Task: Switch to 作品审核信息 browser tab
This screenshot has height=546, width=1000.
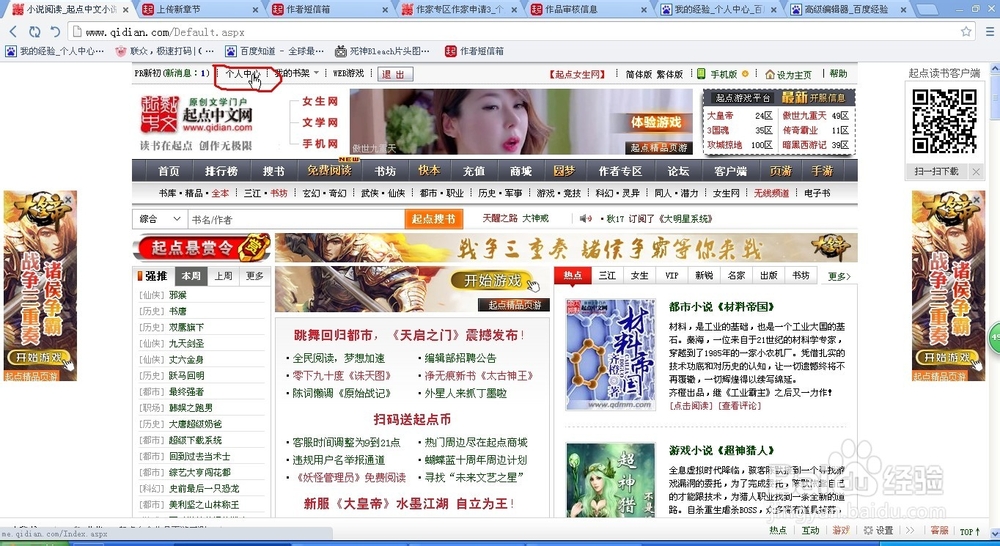Action: point(590,10)
